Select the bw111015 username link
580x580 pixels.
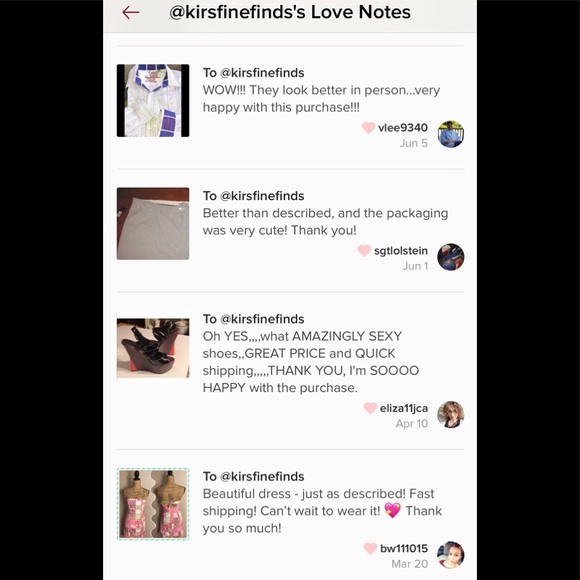click(x=404, y=548)
